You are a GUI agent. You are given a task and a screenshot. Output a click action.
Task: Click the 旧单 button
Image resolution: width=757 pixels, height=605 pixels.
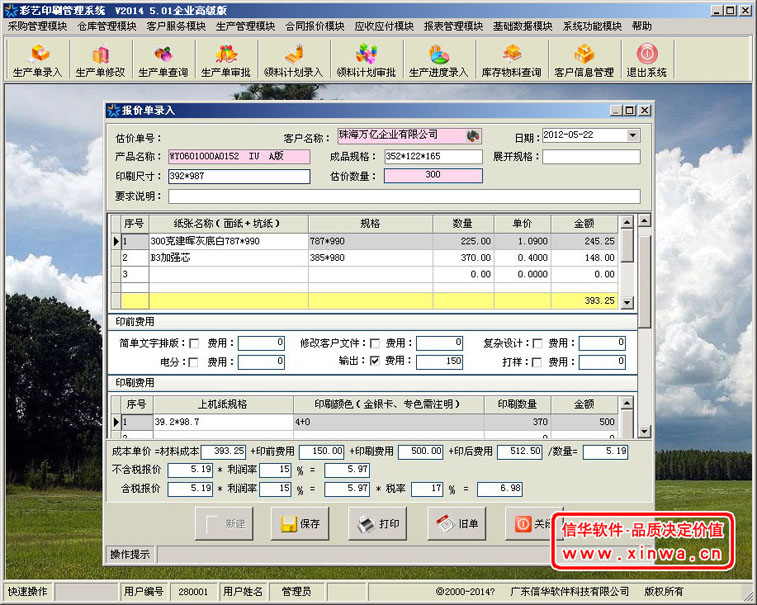(457, 524)
